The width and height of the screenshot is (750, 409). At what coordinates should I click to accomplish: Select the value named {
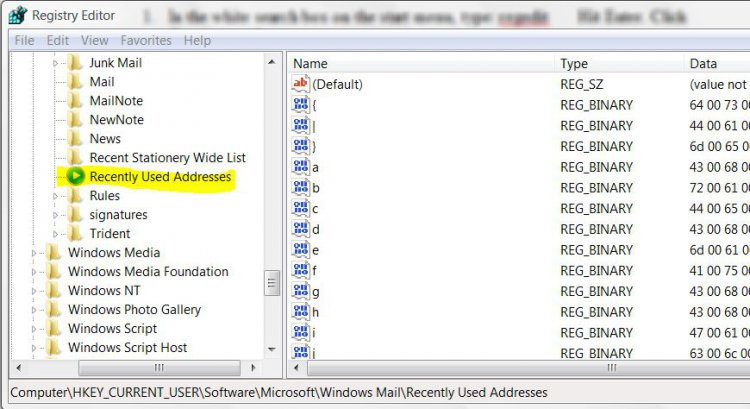(x=314, y=105)
